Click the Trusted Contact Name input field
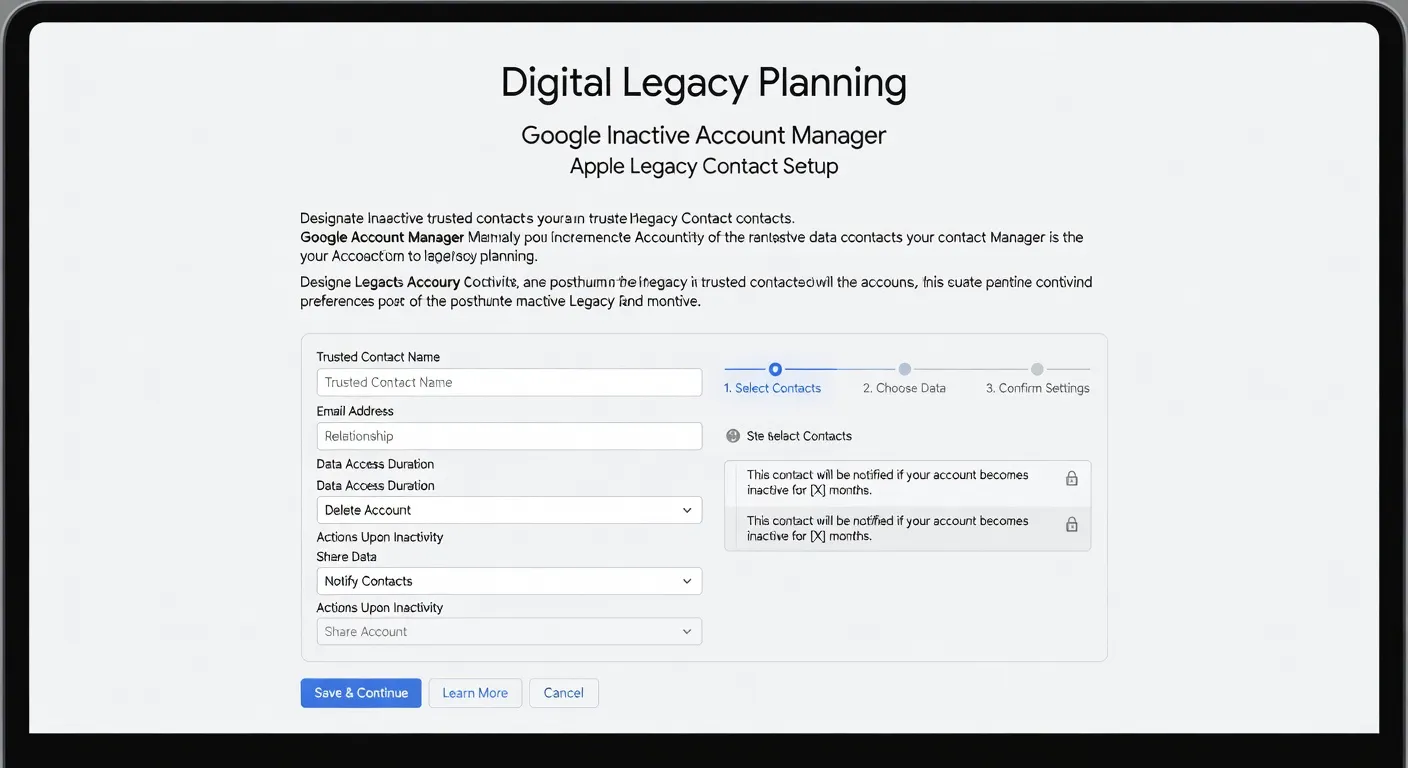1408x768 pixels. point(509,382)
